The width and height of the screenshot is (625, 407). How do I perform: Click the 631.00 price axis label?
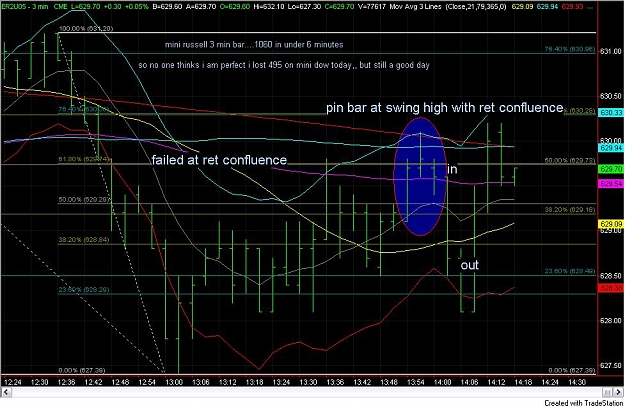click(611, 51)
